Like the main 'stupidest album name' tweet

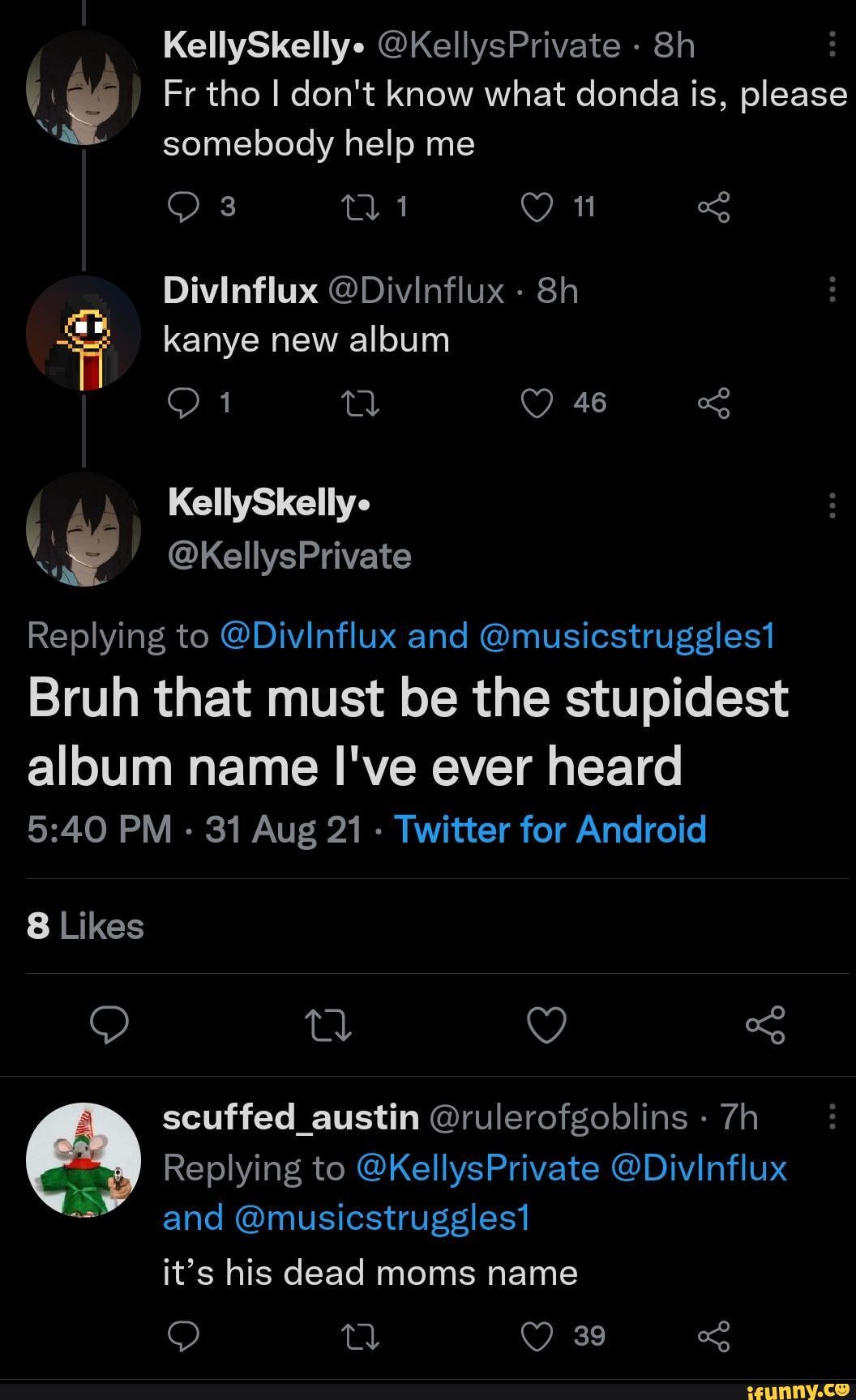click(546, 1025)
